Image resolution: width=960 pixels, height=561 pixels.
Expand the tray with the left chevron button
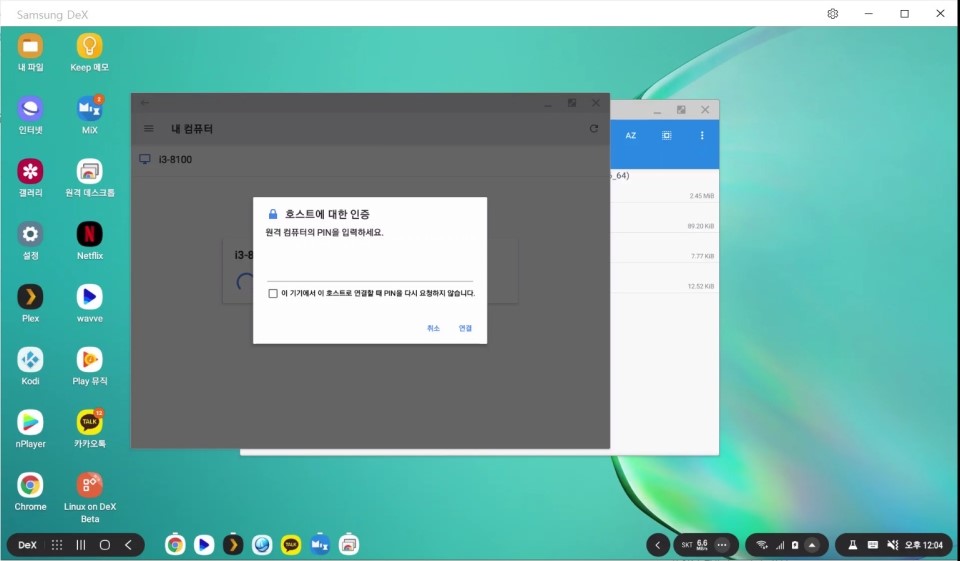coord(658,545)
